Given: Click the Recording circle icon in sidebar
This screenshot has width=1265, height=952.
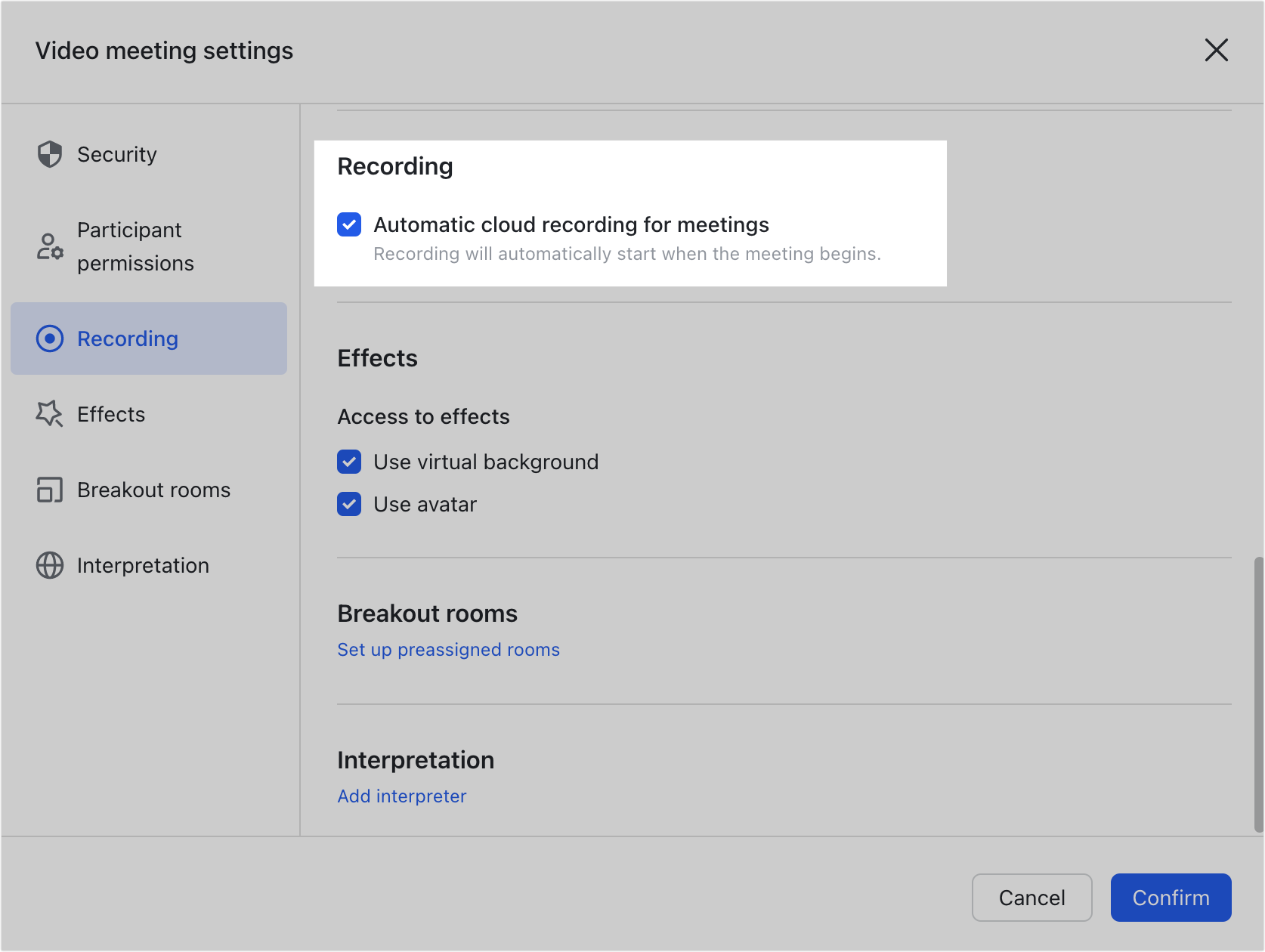Looking at the screenshot, I should 50,338.
